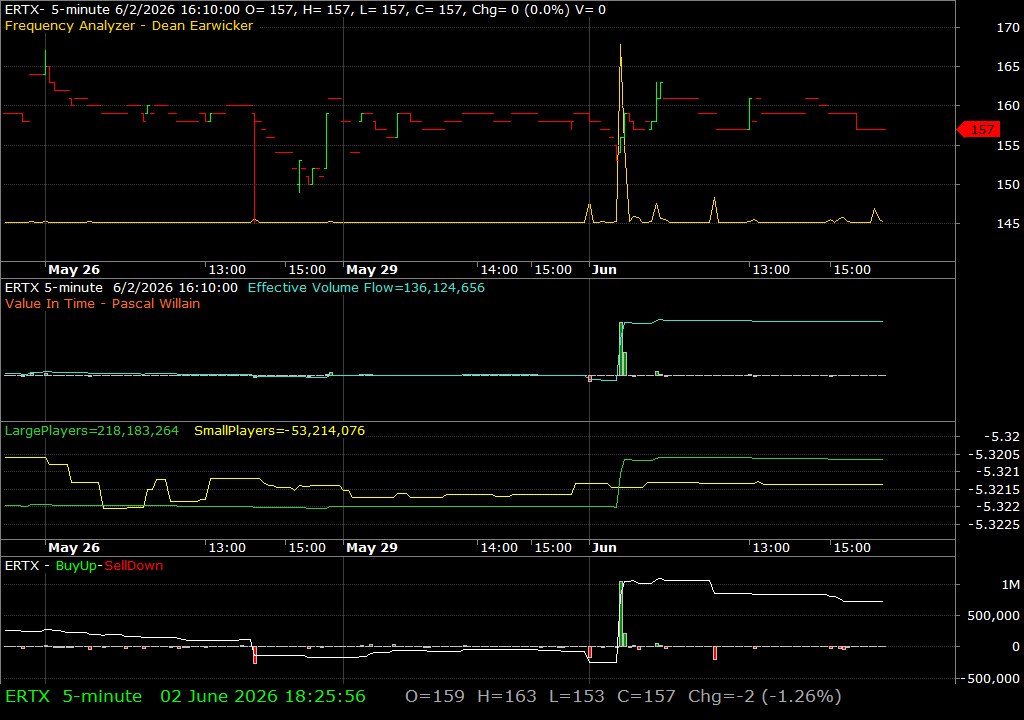Screen dimensions: 1024x720
Task: Click 'May 26' on lower time axis
Action: [74, 548]
